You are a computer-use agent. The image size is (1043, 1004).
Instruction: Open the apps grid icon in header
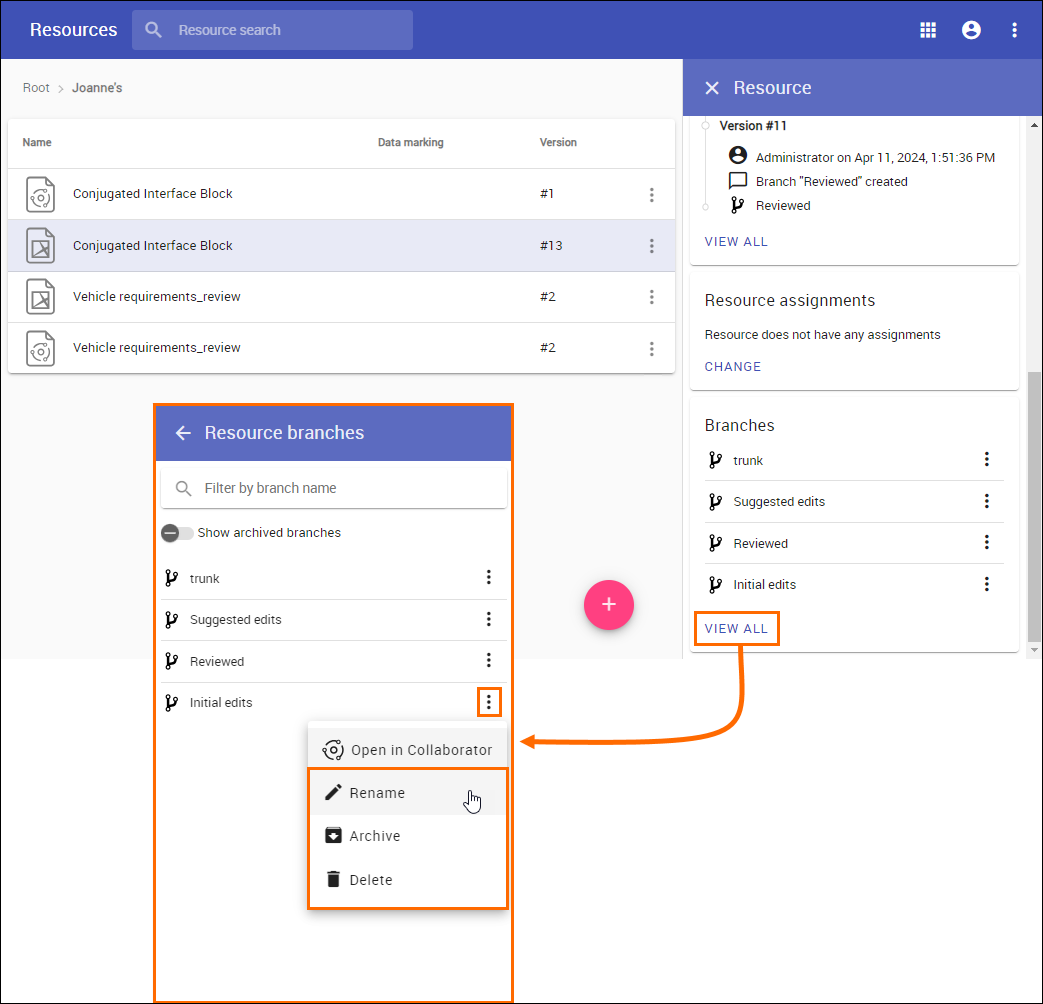pos(928,30)
